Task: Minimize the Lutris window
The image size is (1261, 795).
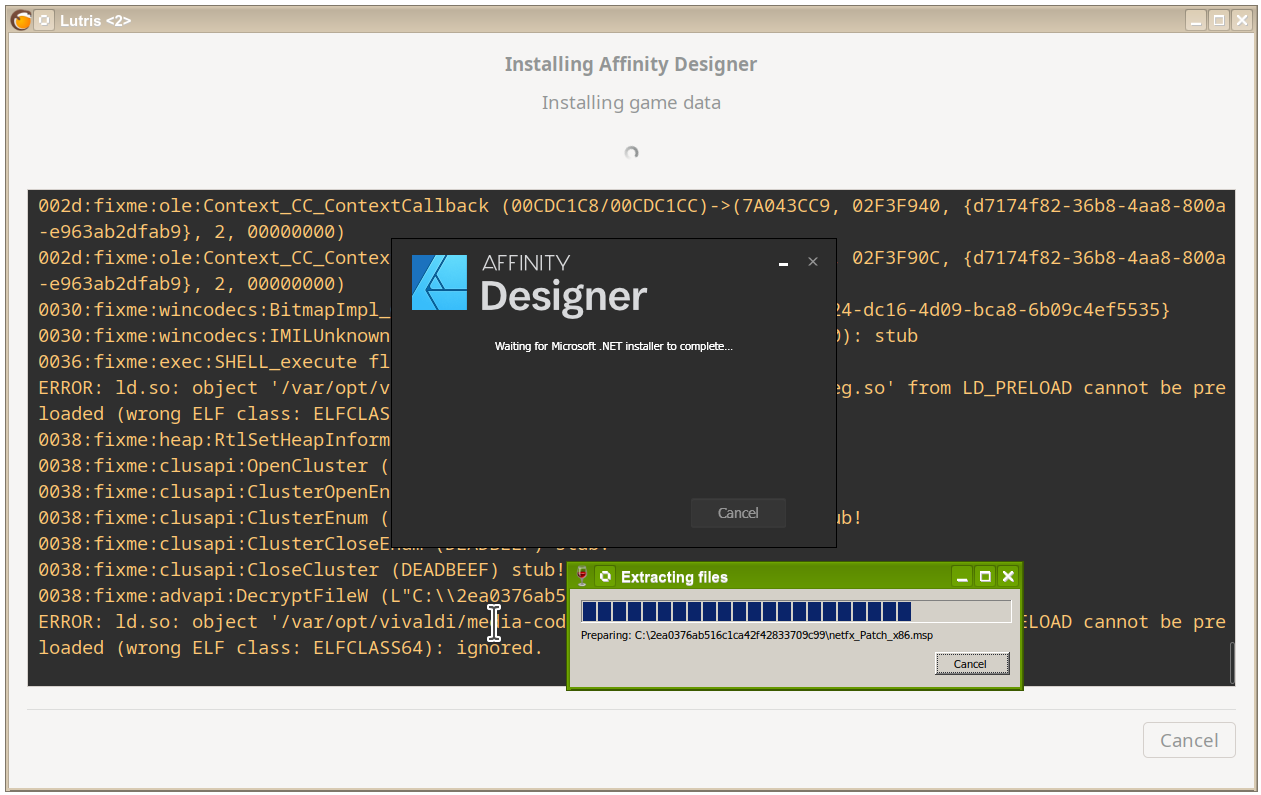Action: (x=1196, y=20)
